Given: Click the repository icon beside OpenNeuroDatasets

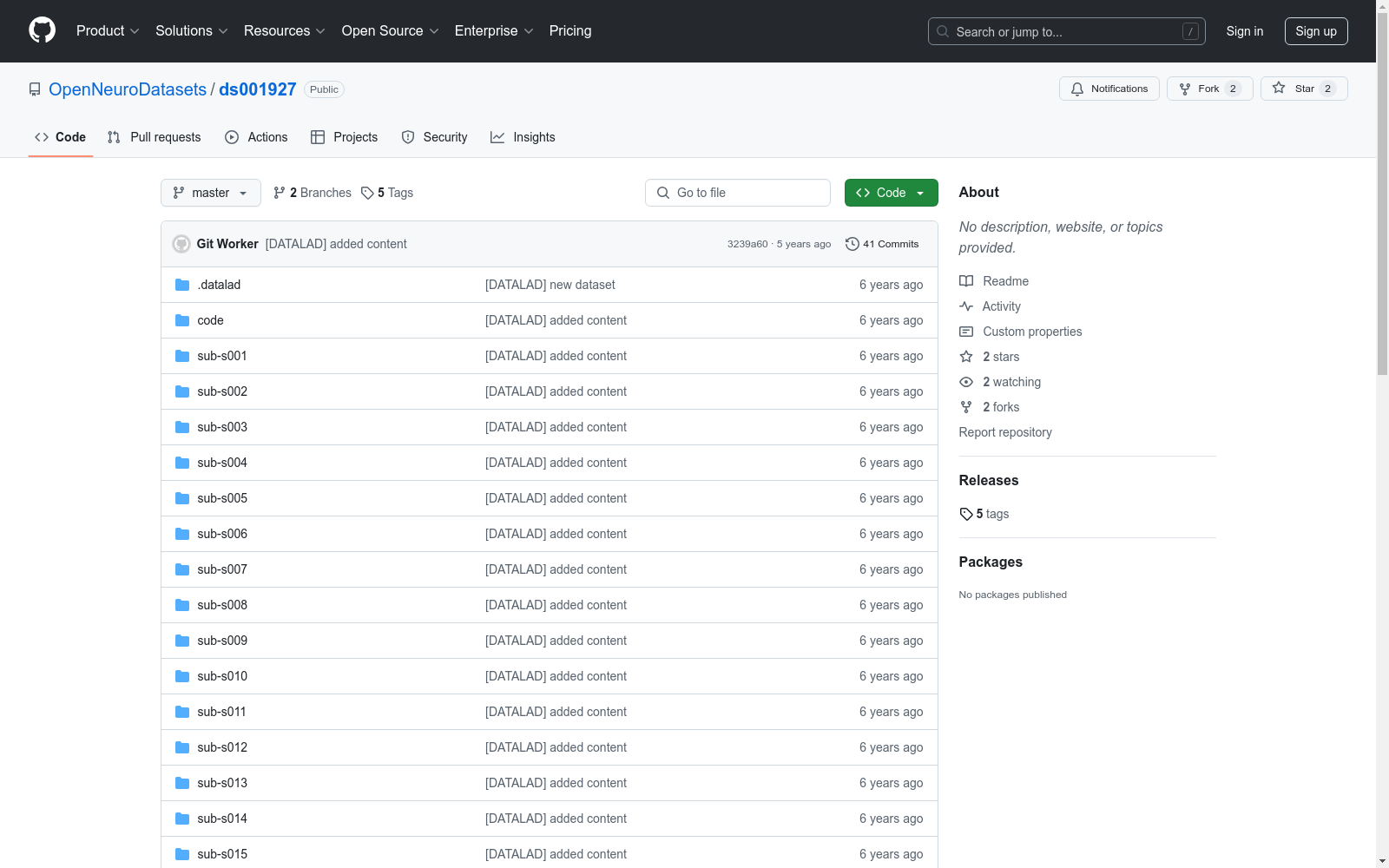Looking at the screenshot, I should click(x=35, y=89).
